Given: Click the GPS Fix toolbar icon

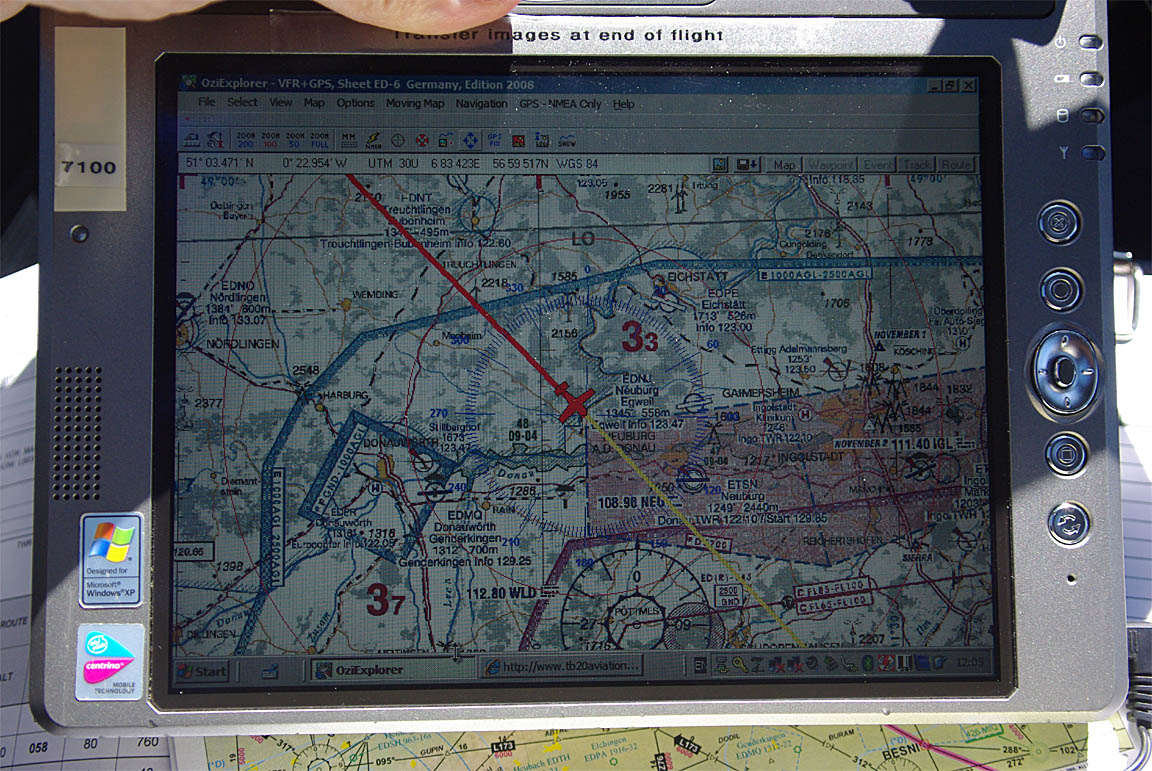Looking at the screenshot, I should click(x=494, y=140).
